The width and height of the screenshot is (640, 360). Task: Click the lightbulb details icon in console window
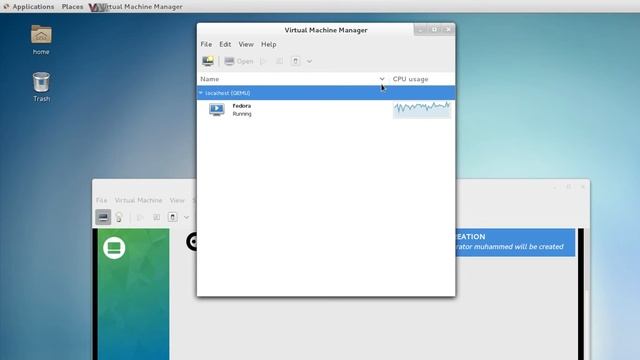pos(119,217)
